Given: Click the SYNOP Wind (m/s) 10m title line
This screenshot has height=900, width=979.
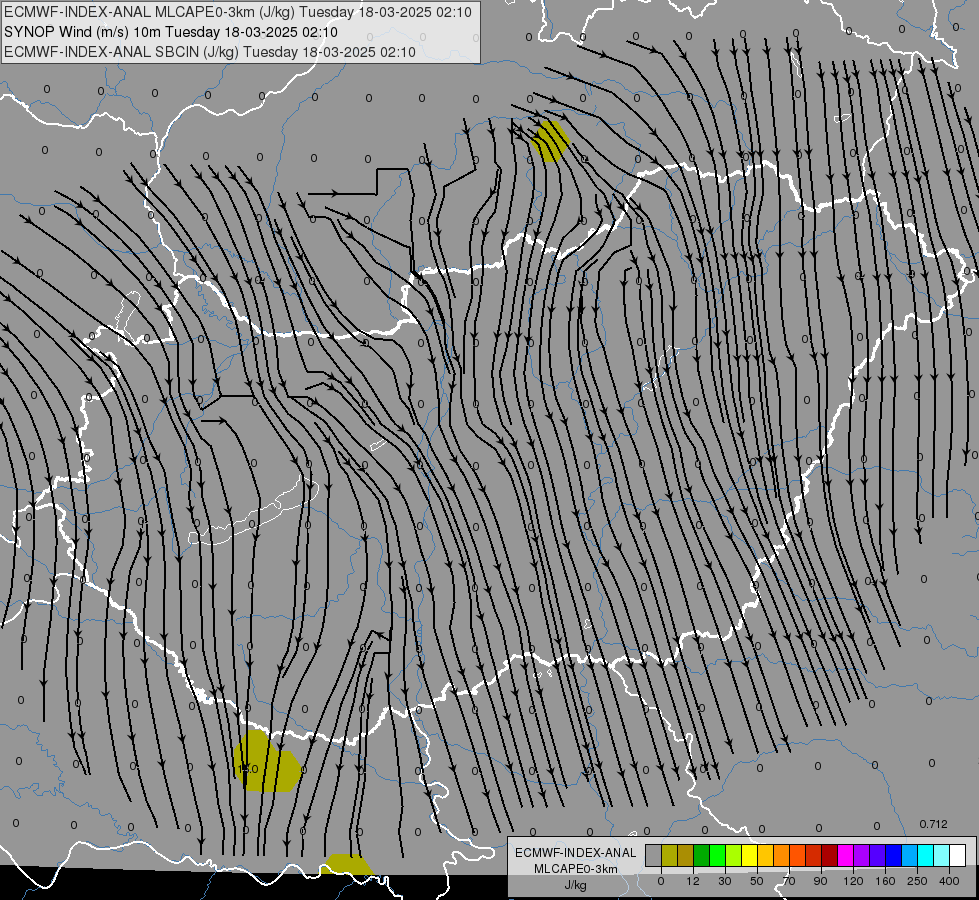Looking at the screenshot, I should [170, 32].
